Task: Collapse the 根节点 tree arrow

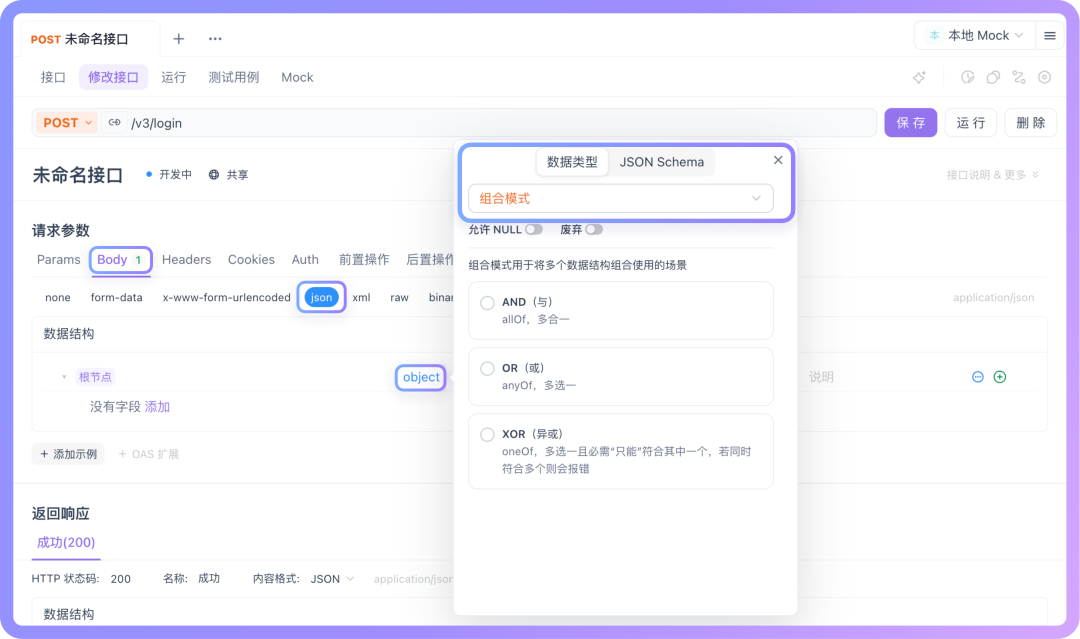Action: [x=64, y=377]
